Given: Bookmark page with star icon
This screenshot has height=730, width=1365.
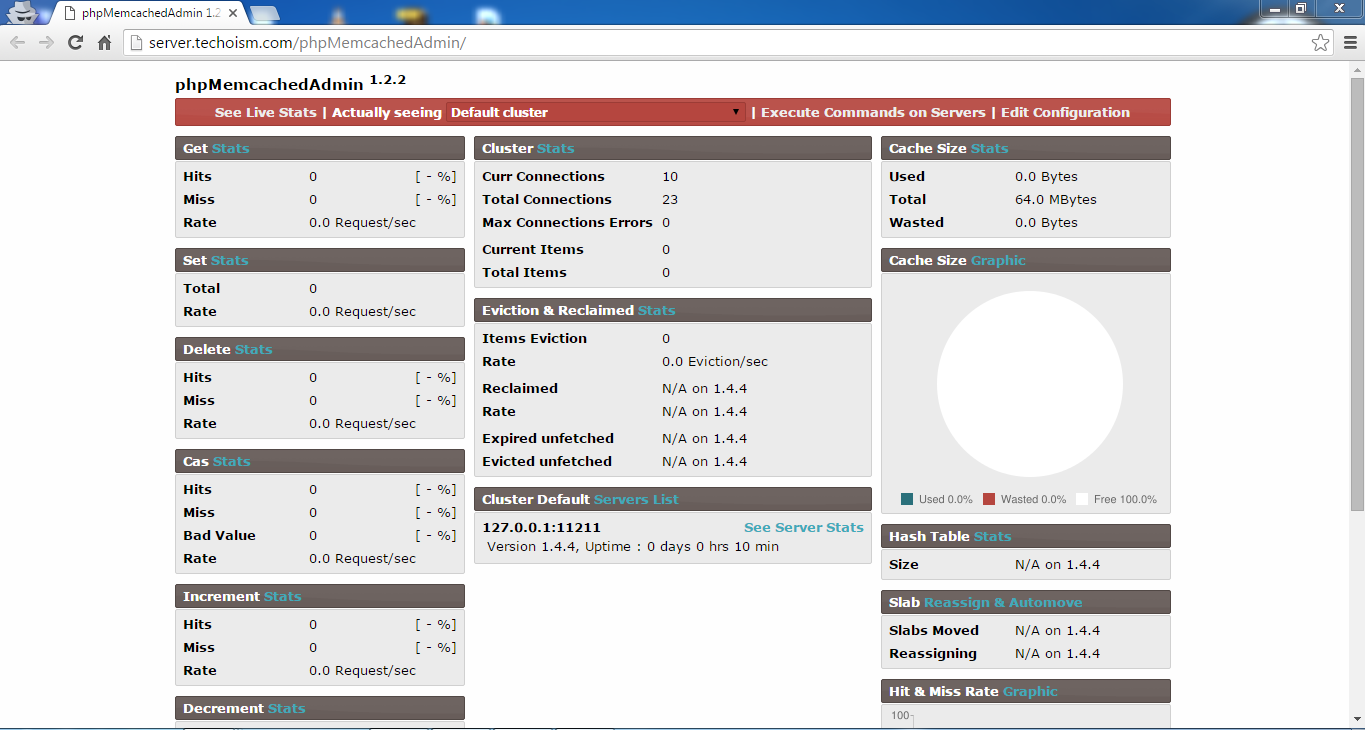Looking at the screenshot, I should click(x=1320, y=42).
